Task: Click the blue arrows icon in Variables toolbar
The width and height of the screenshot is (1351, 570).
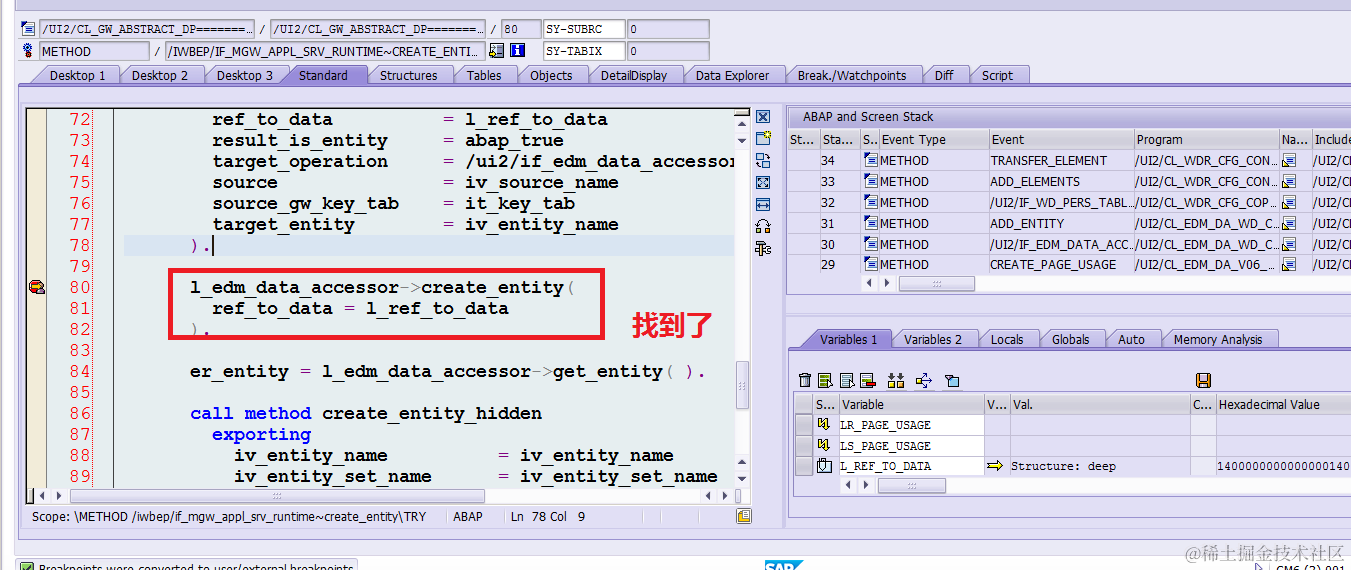Action: (x=923, y=380)
